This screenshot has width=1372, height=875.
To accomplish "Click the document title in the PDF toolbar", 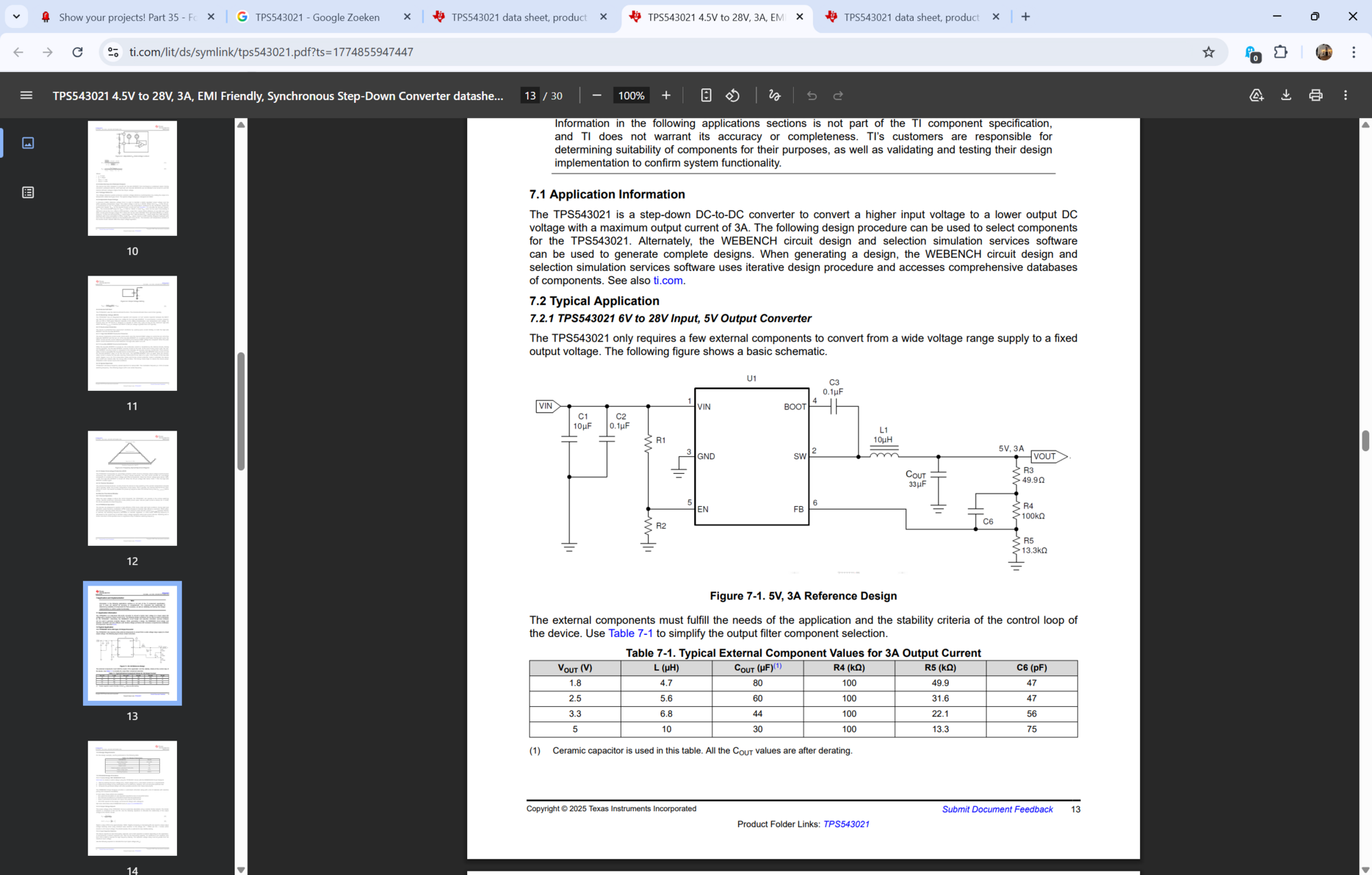I will point(278,96).
